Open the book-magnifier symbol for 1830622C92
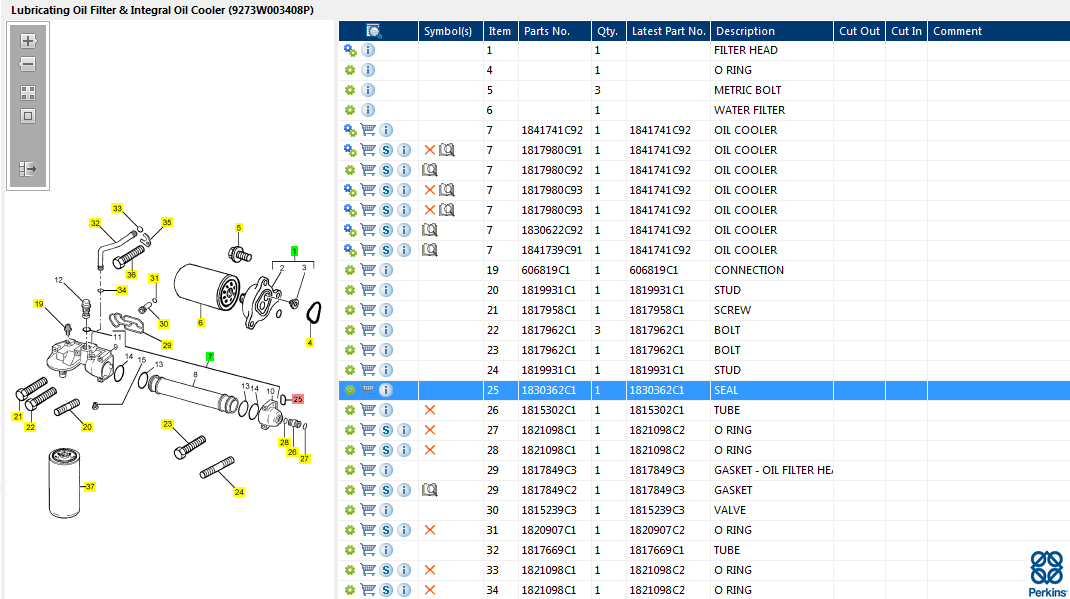1070x599 pixels. 430,230
